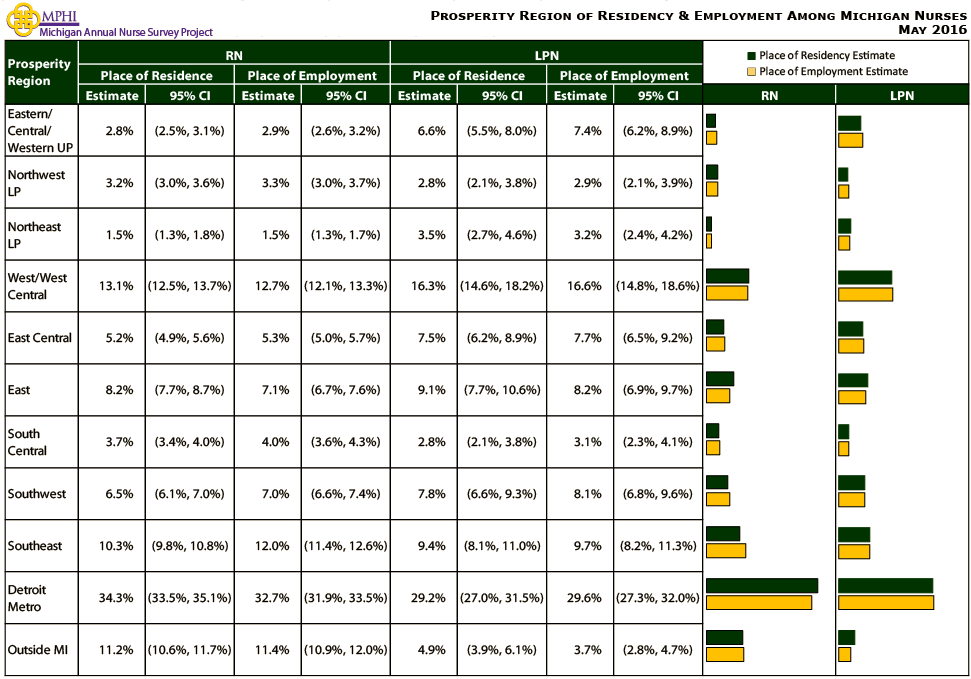Click Detroit Metro's yellow LPN employment bar
Image resolution: width=971 pixels, height=679 pixels.
tap(886, 602)
